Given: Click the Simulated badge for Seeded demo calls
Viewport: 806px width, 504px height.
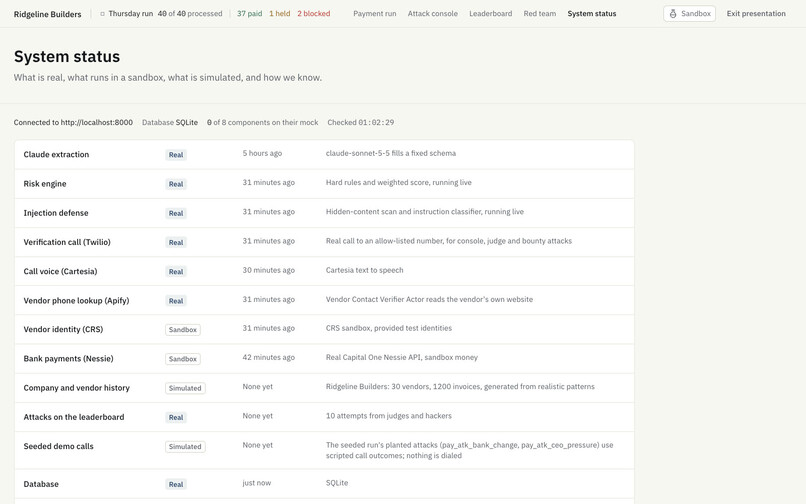Looking at the screenshot, I should [x=185, y=447].
